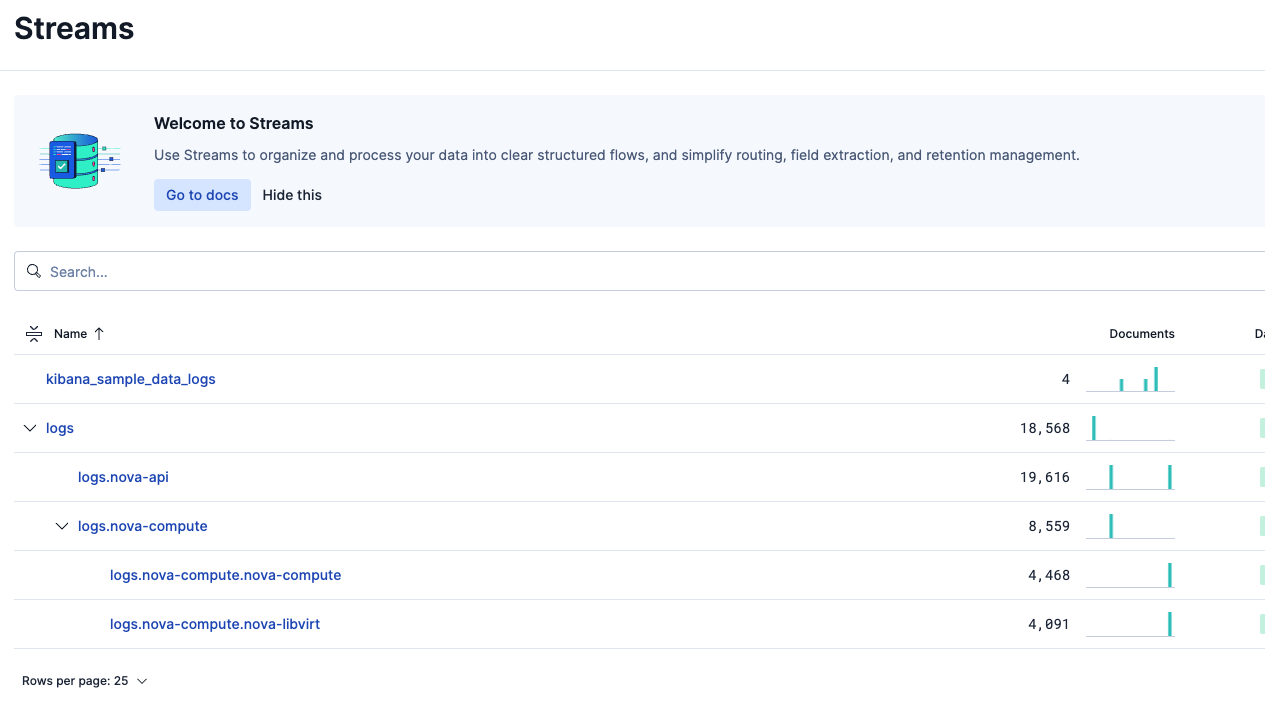
Task: Open the logs.nova-api stream link
Action: (x=123, y=477)
